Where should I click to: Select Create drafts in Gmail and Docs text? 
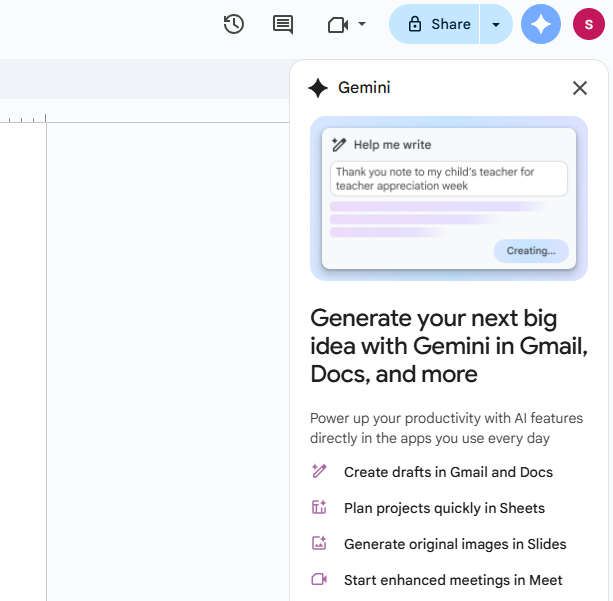(x=448, y=472)
